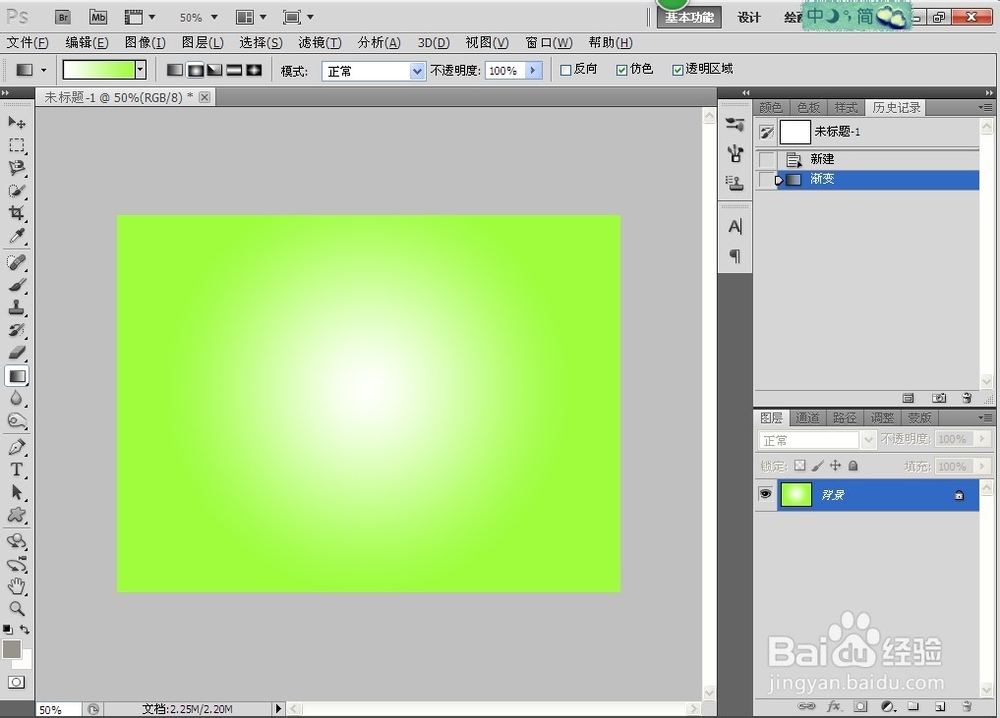Viewport: 1000px width, 718px height.
Task: Switch to the 色板 tab
Action: click(807, 107)
